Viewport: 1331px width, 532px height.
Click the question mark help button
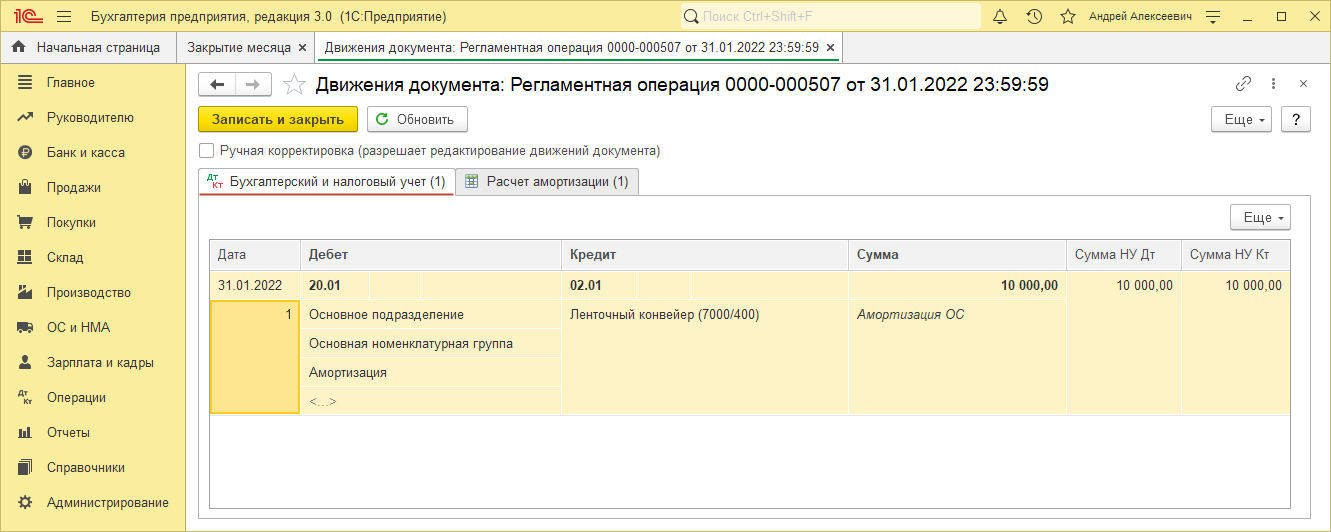click(x=1296, y=120)
